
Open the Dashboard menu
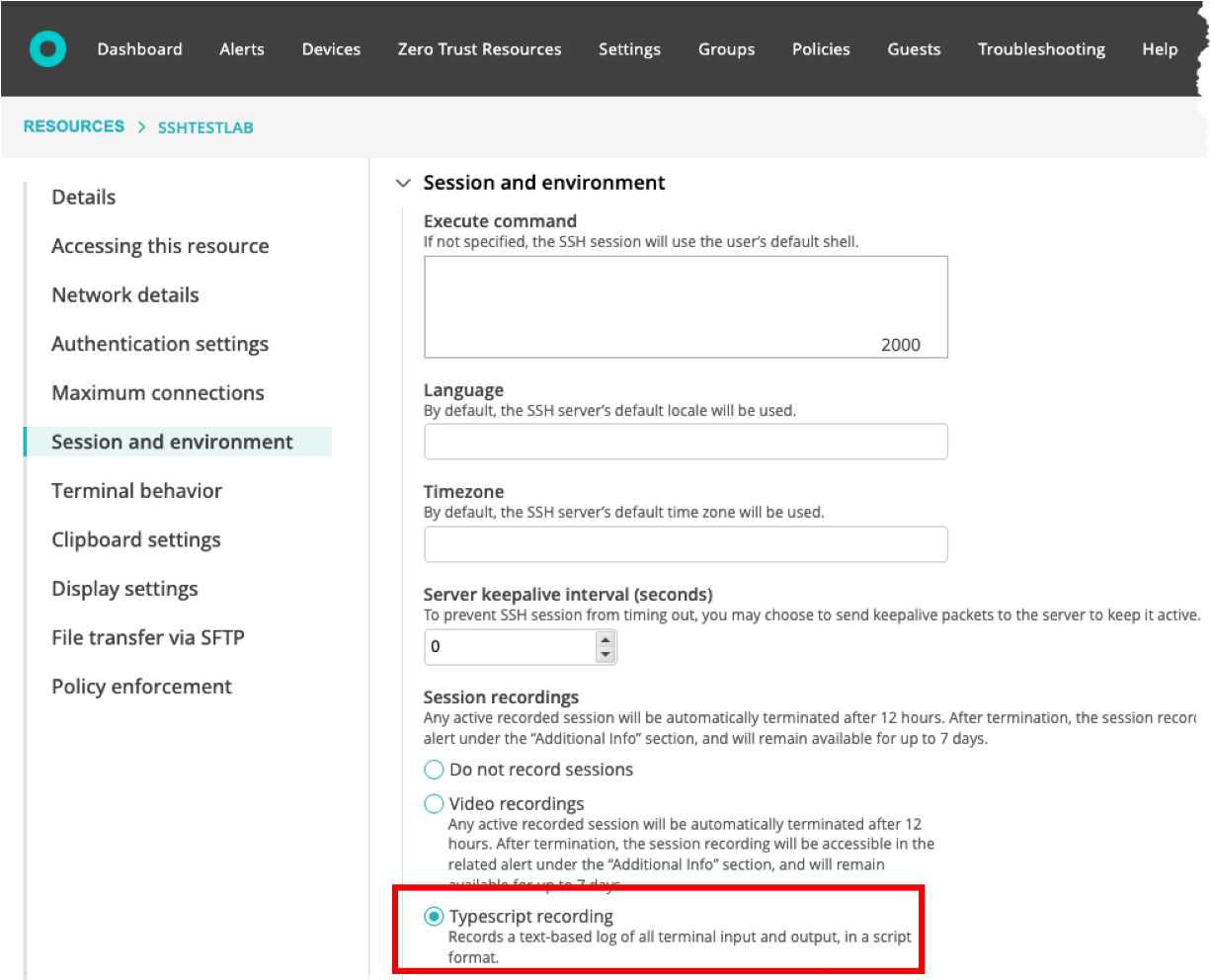[x=139, y=49]
